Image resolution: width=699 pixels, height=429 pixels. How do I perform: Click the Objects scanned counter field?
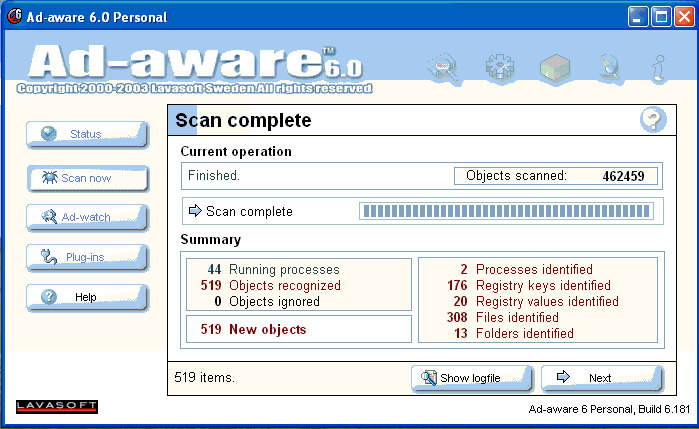(x=557, y=176)
